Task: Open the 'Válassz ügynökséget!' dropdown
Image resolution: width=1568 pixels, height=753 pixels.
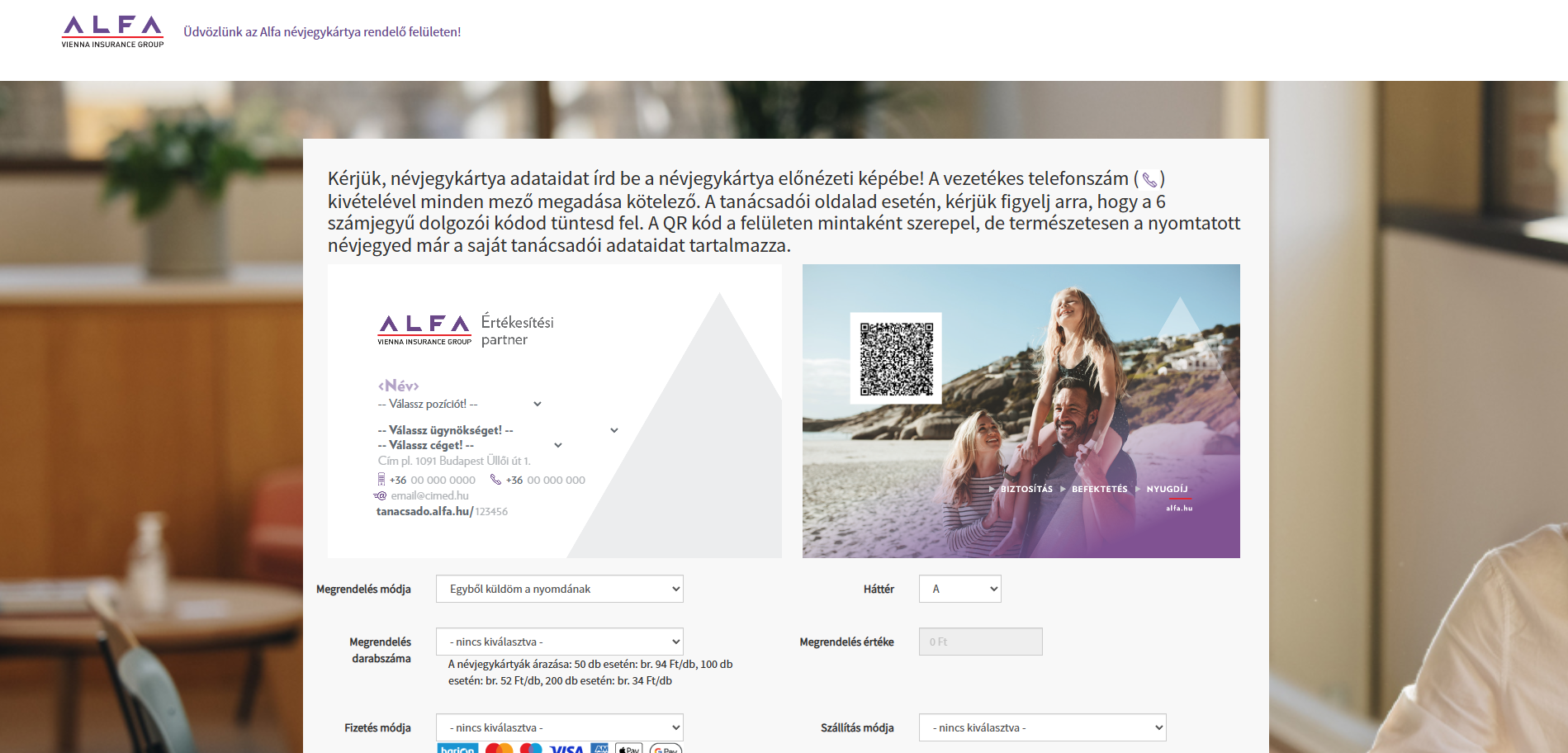Action: (x=498, y=430)
